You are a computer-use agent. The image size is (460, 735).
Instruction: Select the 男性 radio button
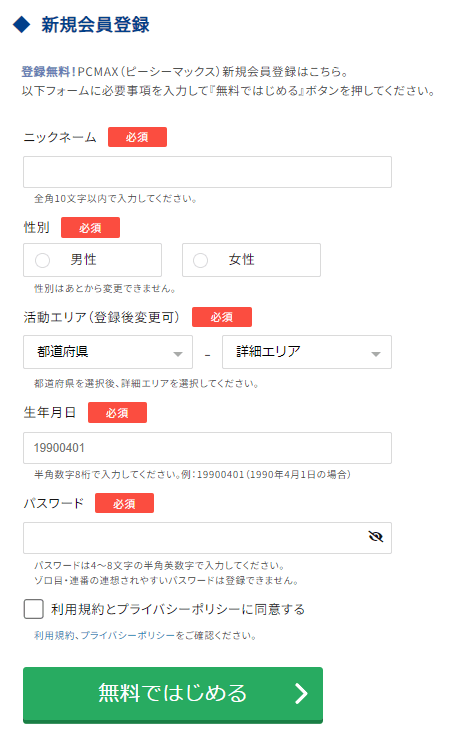tap(43, 260)
